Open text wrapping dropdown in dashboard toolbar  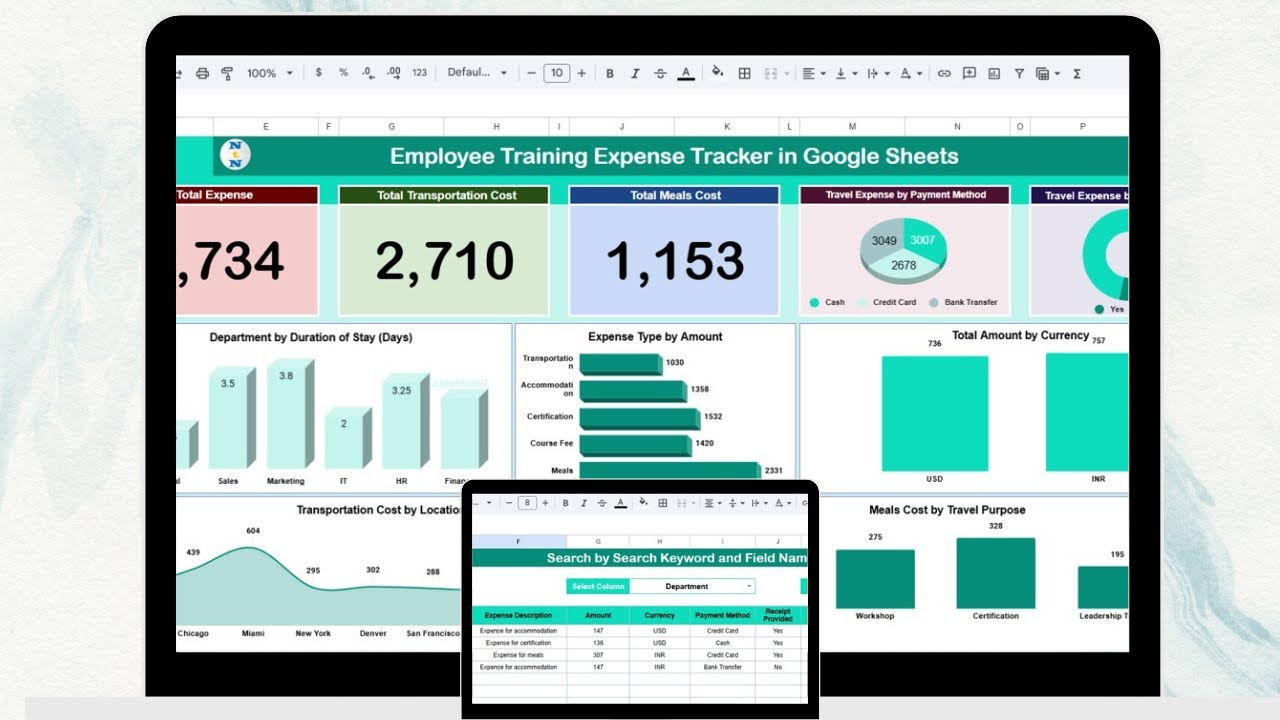coord(877,73)
